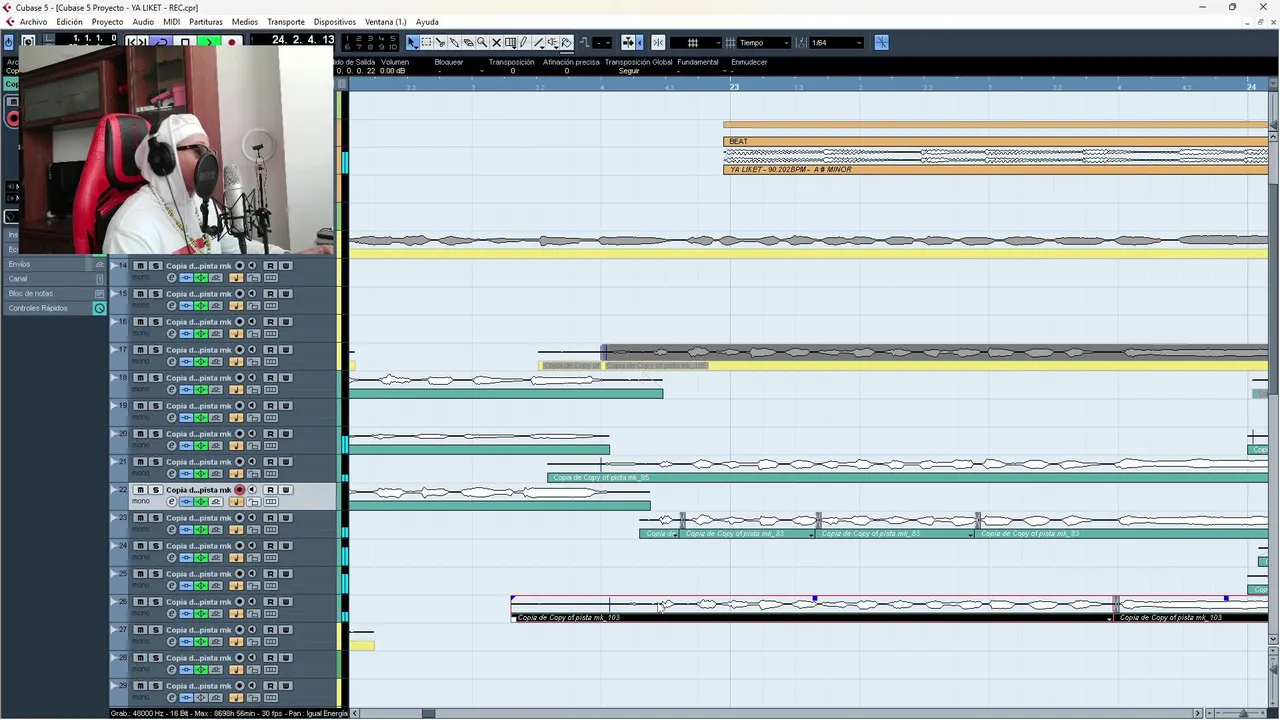Click the Record button in transport
The width and height of the screenshot is (1280, 720).
232,42
